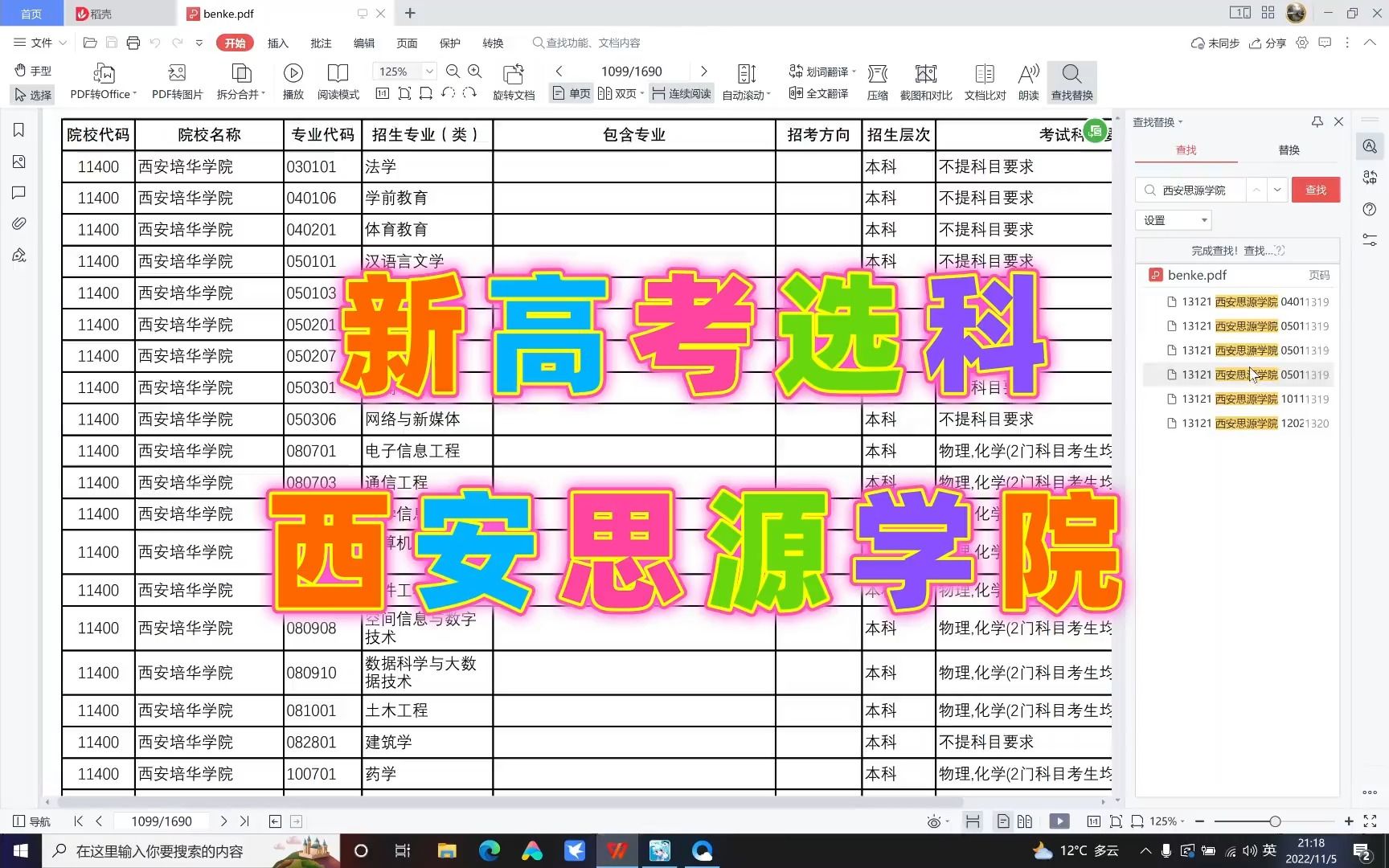1389x868 pixels.
Task: Click the PDF转Office conversion tool
Action: pos(104,82)
